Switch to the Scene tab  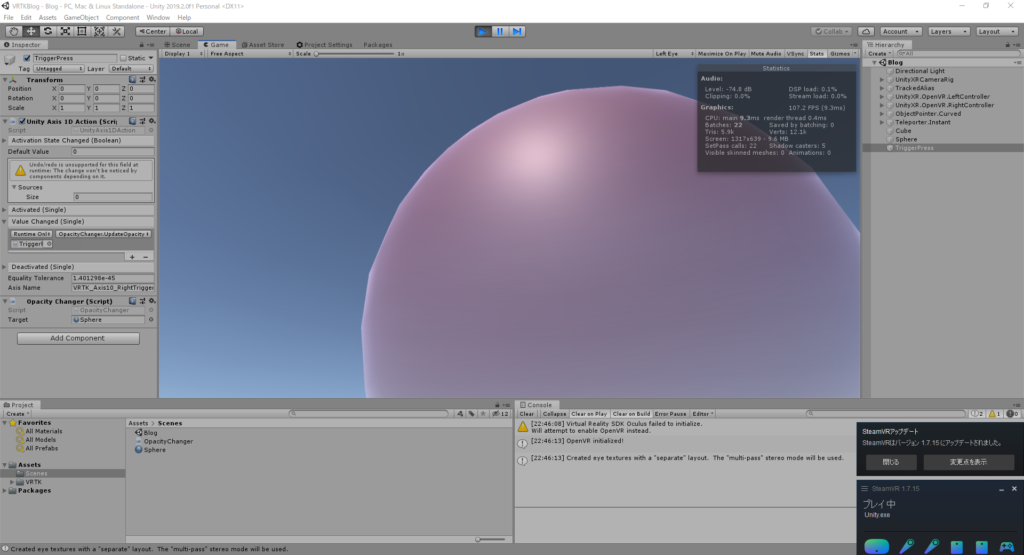[178, 45]
